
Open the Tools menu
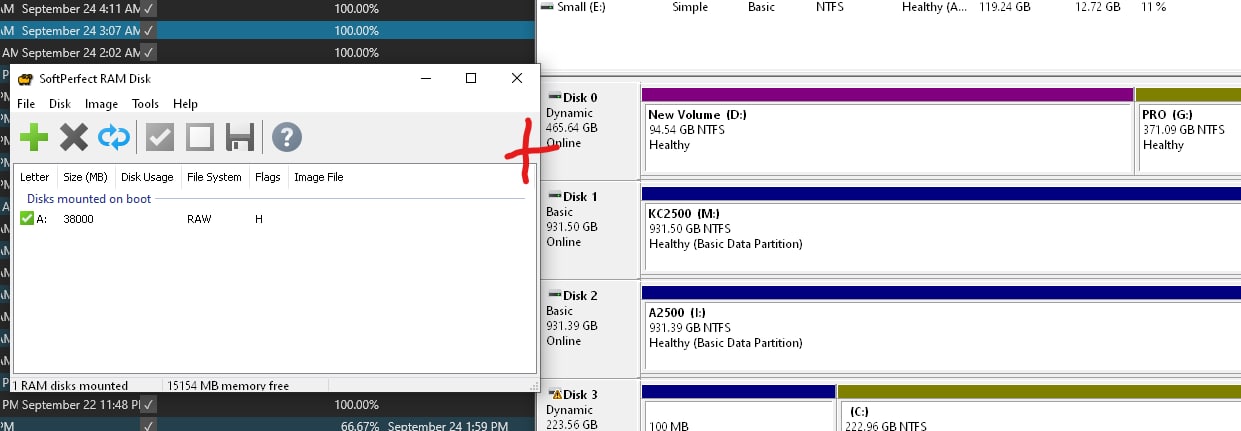145,104
